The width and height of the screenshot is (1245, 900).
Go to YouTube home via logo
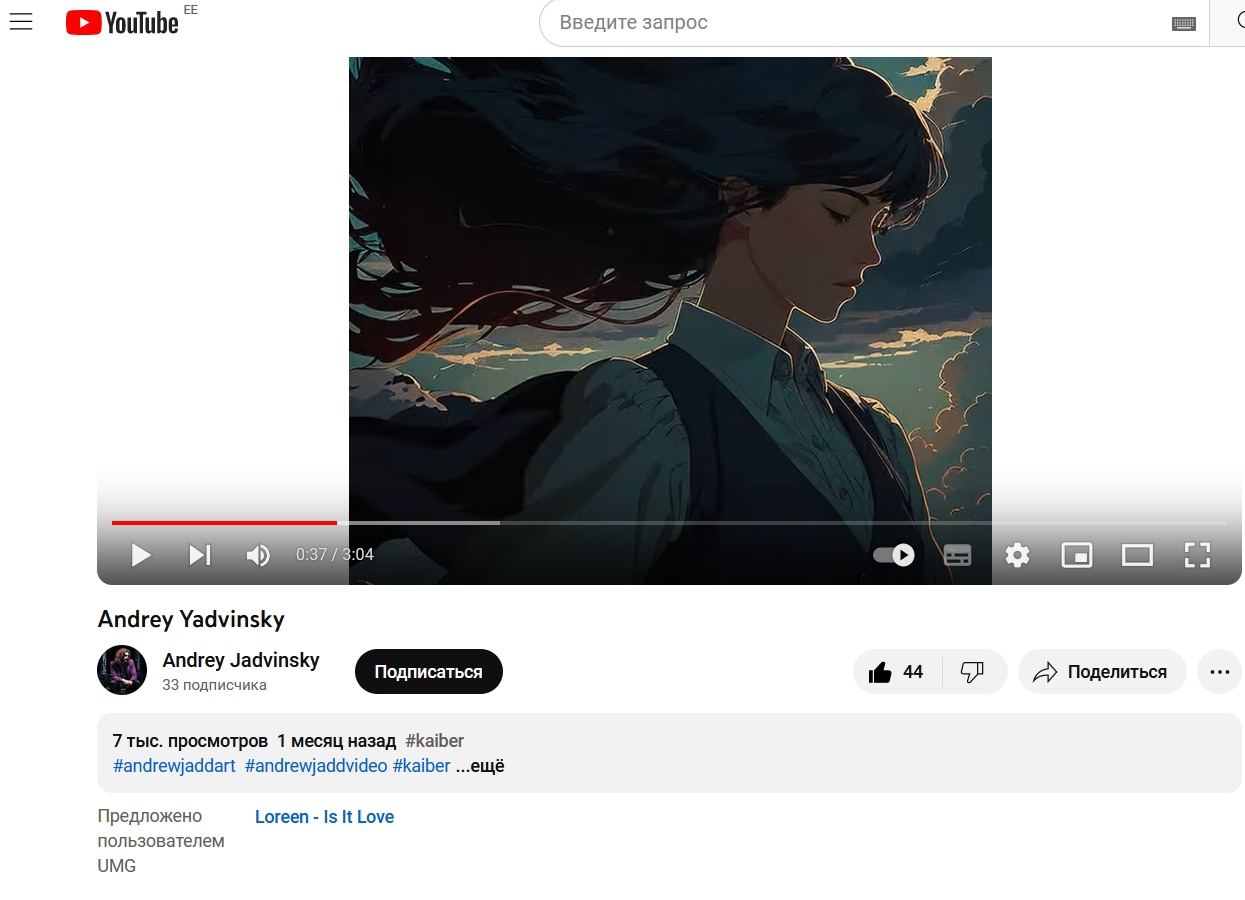tap(122, 22)
